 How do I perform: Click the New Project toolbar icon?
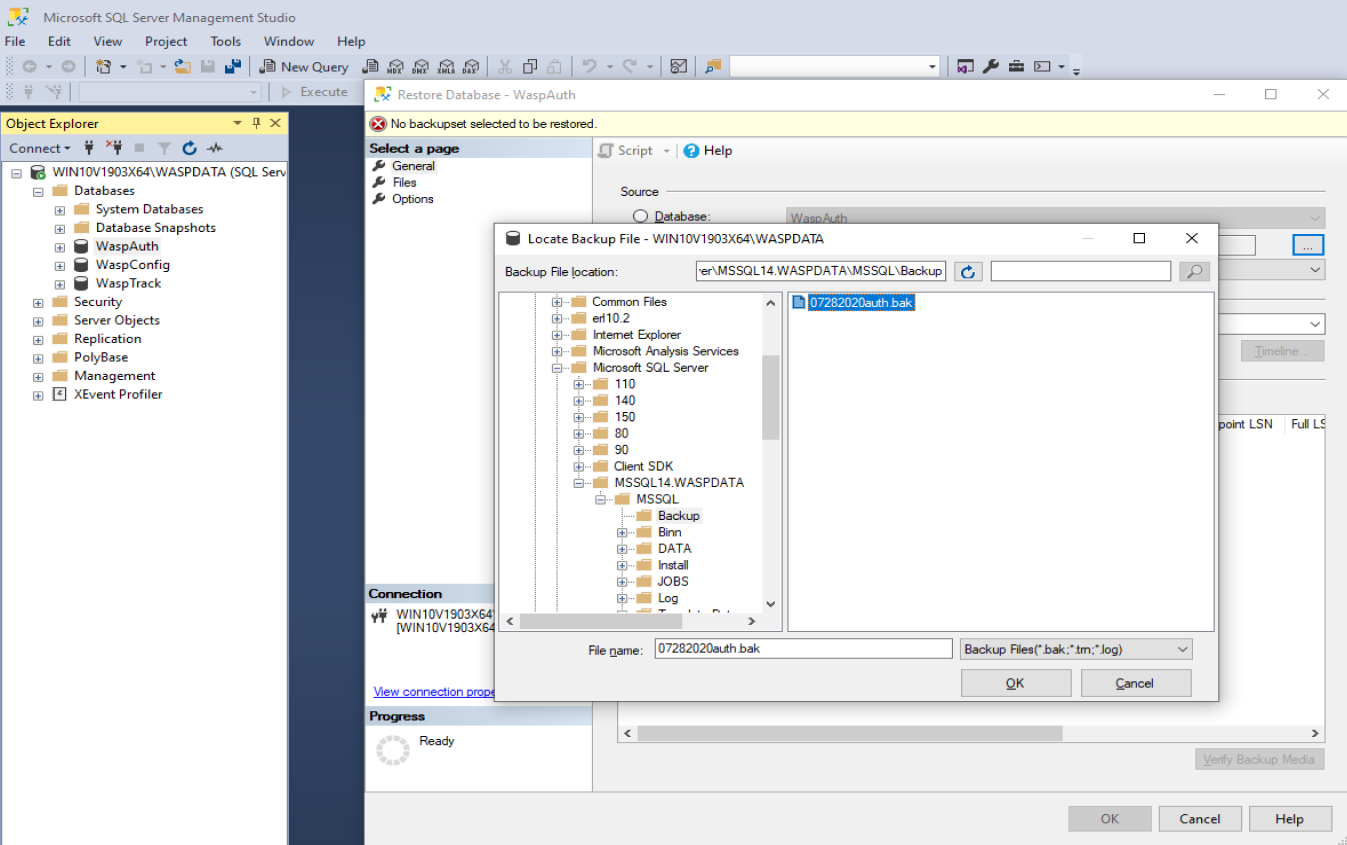(103, 66)
